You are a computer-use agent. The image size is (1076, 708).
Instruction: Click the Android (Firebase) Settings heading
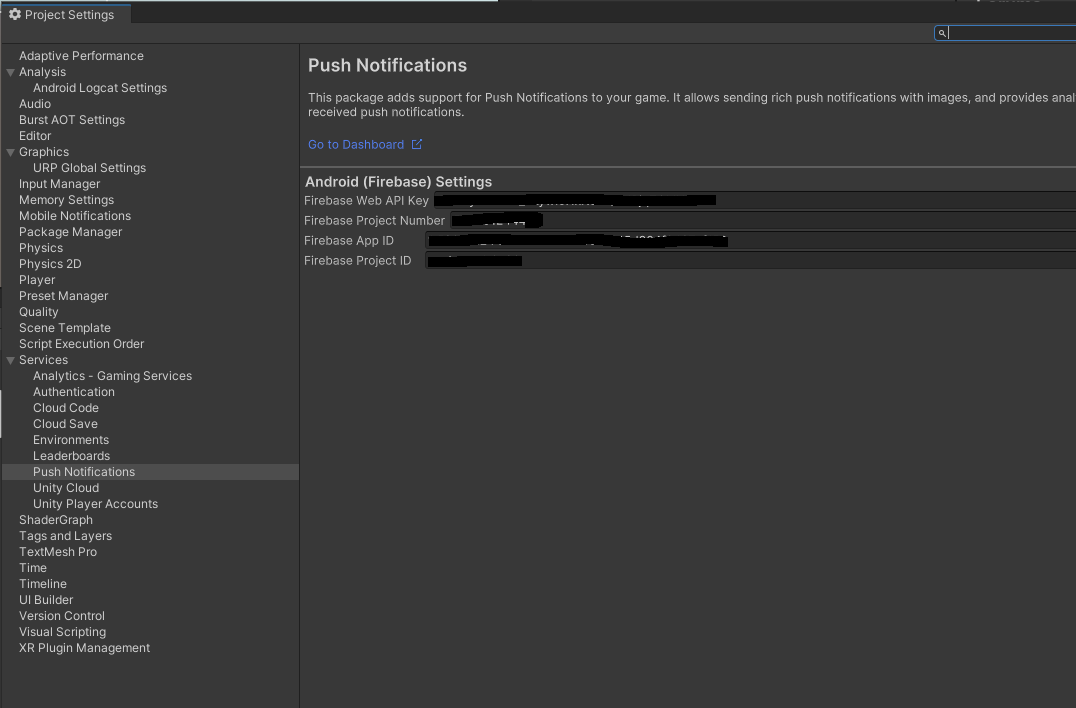point(398,182)
